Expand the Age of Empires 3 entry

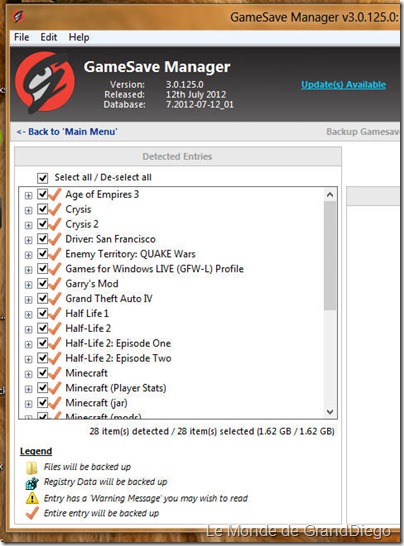pos(29,196)
